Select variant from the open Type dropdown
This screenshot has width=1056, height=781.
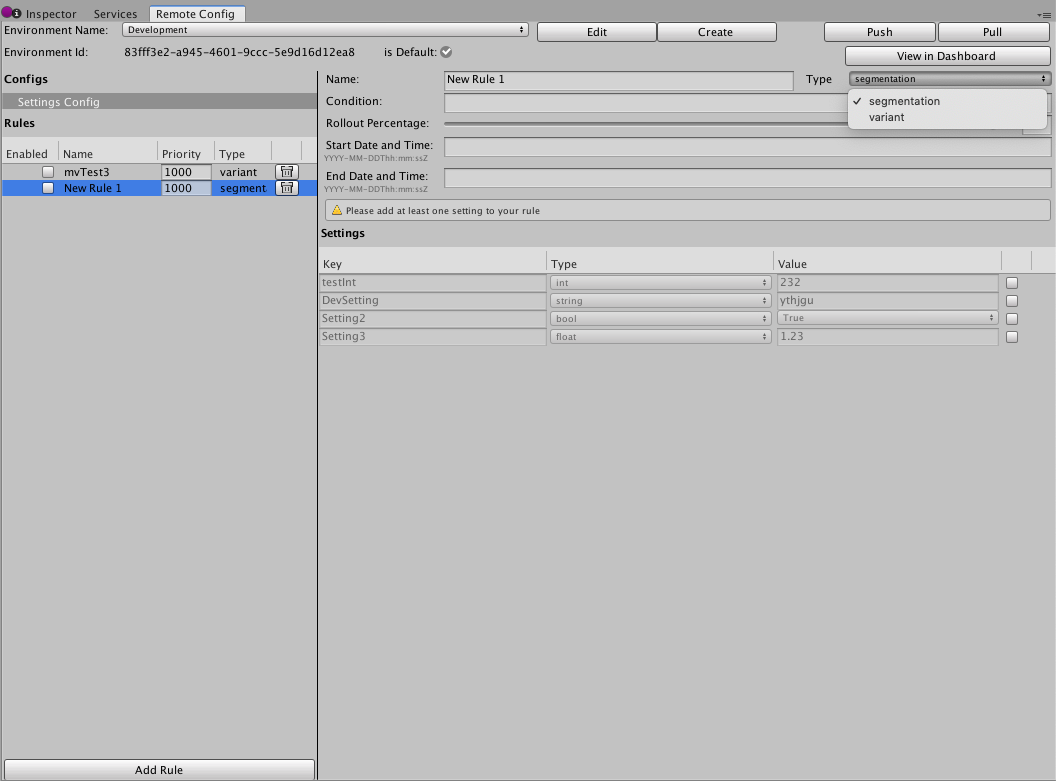coord(887,117)
